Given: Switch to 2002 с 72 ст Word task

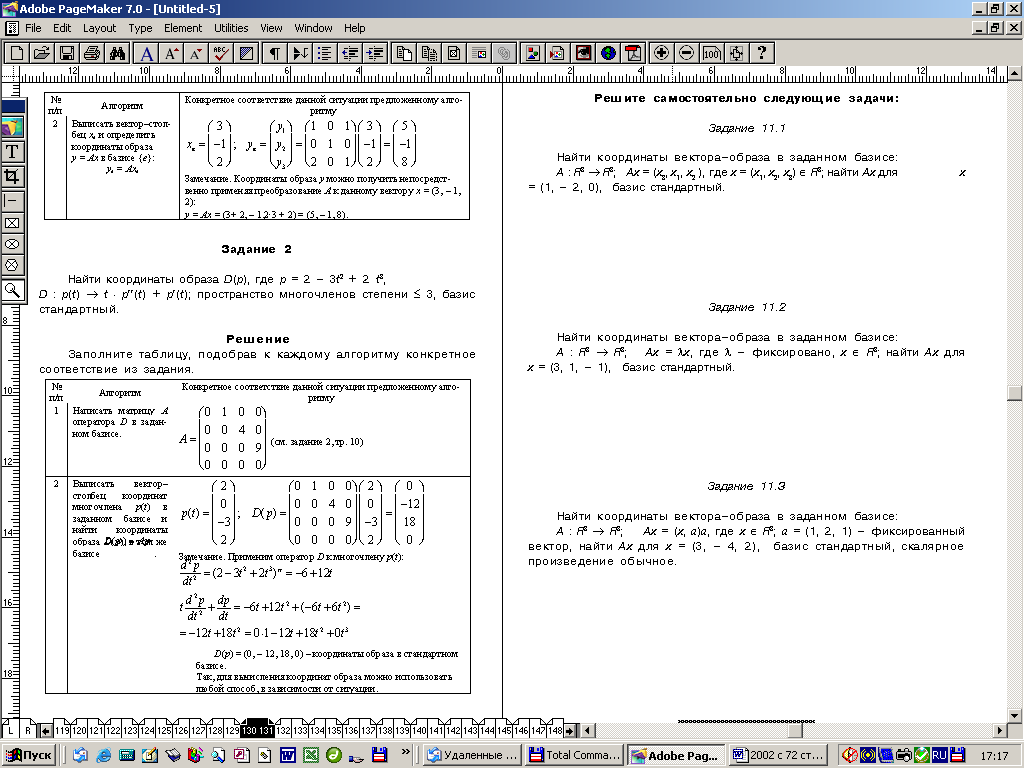Looking at the screenshot, I should click(x=778, y=755).
